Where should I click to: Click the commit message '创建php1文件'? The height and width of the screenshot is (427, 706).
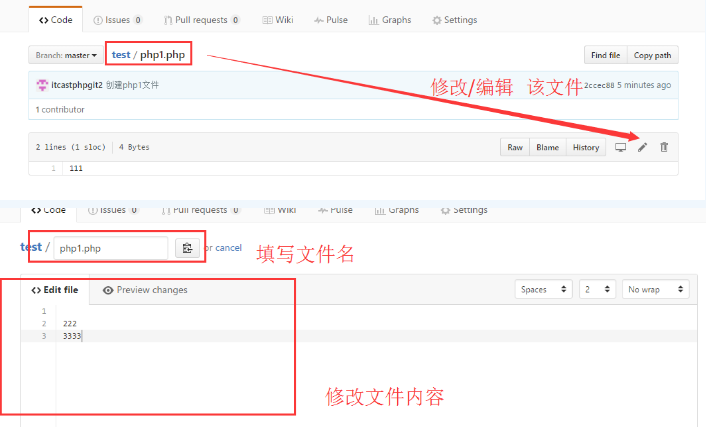(x=132, y=85)
